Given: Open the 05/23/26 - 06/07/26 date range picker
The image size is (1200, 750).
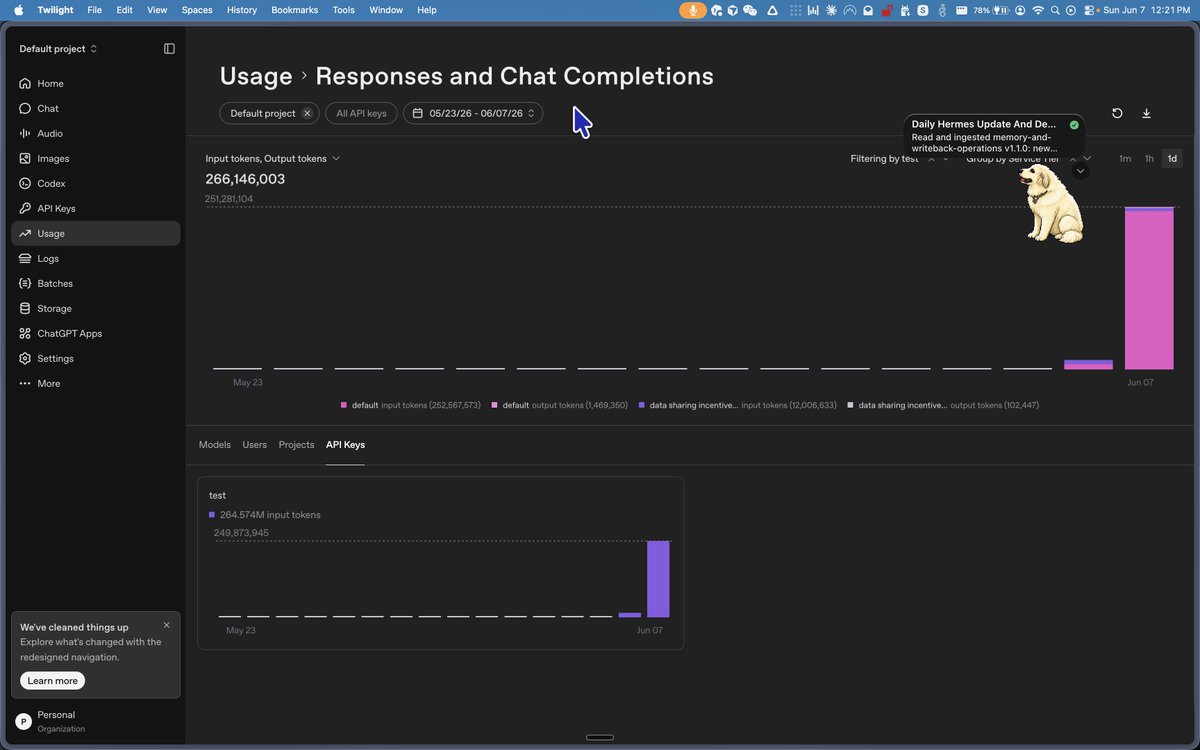Looking at the screenshot, I should click(x=473, y=113).
